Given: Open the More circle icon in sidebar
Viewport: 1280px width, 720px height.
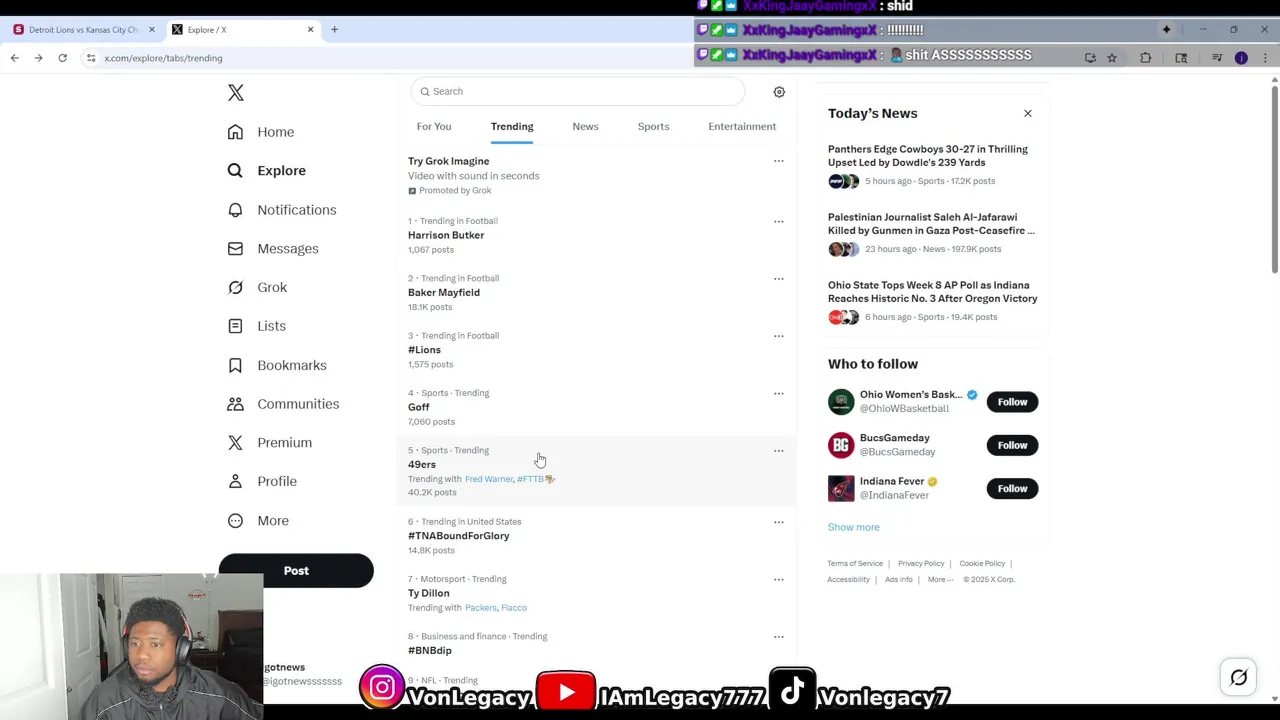Looking at the screenshot, I should pos(235,520).
